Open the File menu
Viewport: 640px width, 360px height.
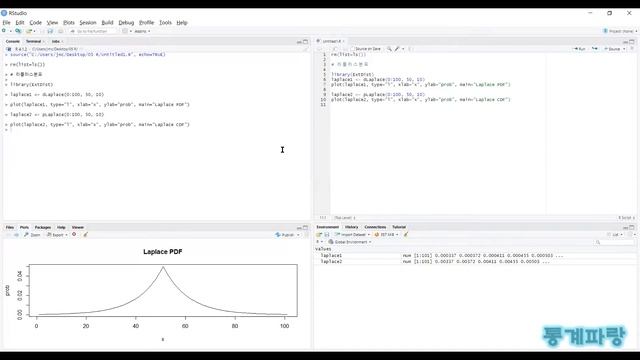[6, 22]
